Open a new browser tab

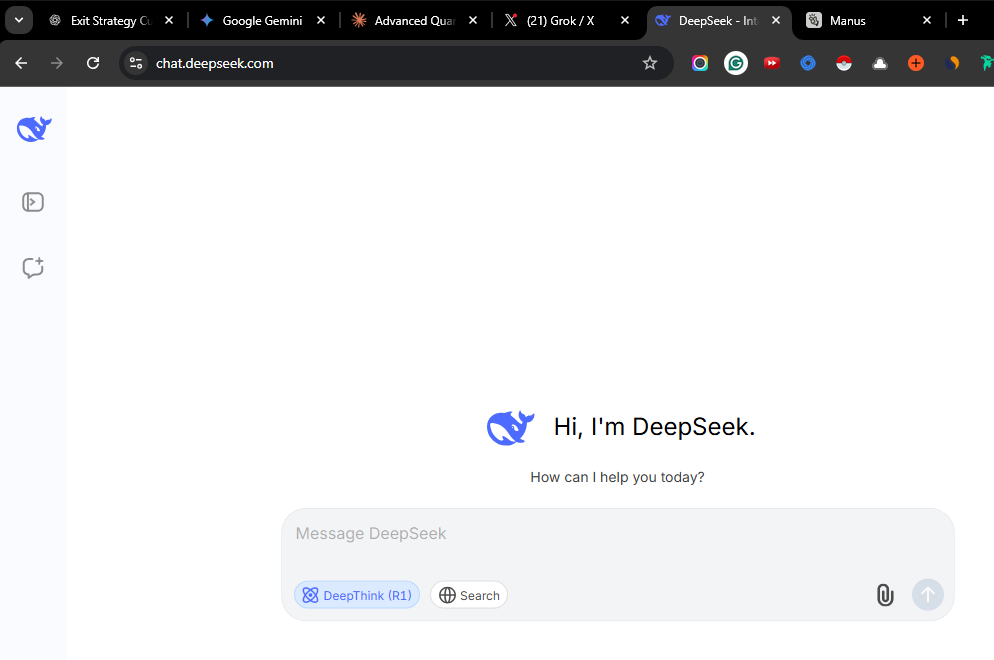(x=963, y=20)
